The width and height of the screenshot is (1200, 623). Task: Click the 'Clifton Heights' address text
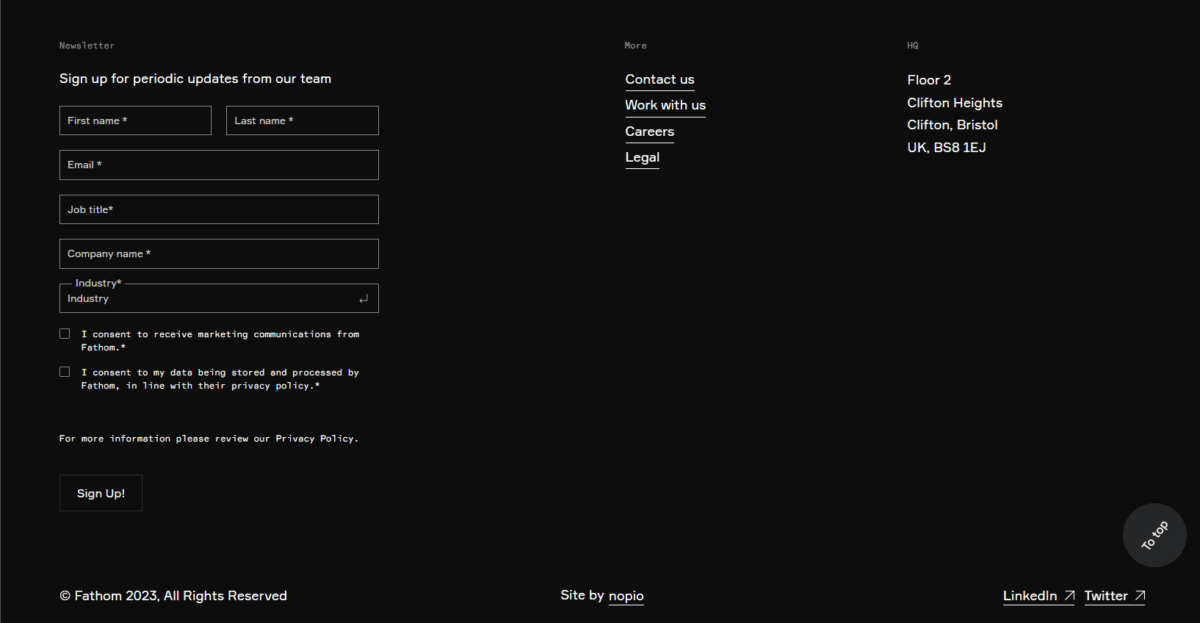click(x=955, y=103)
